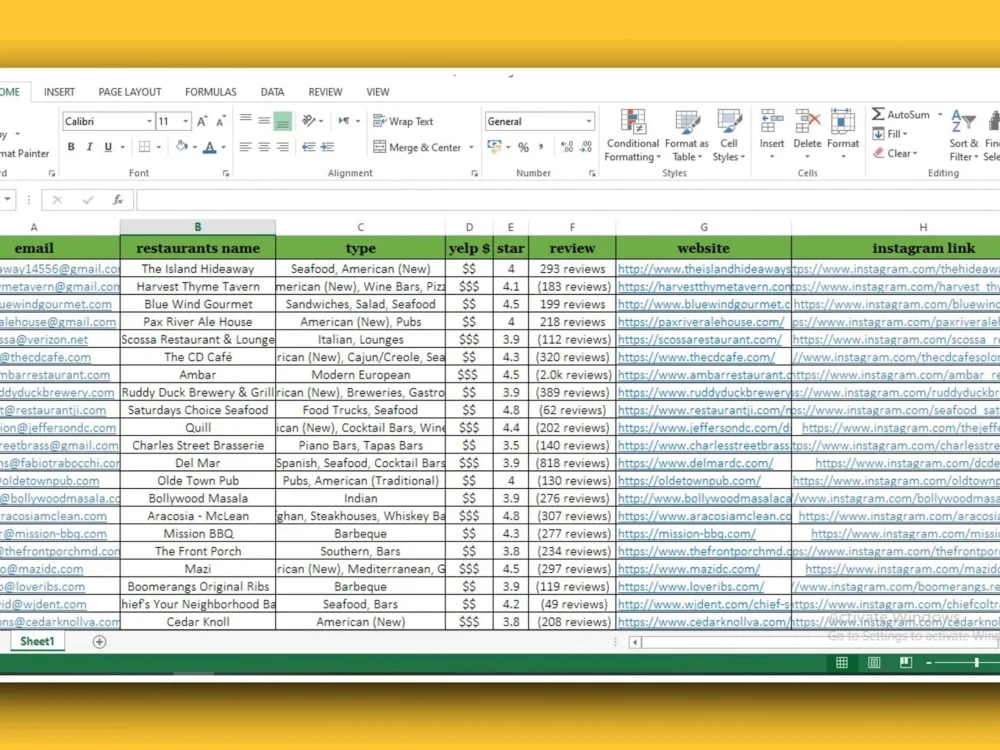
Task: Open Conditional Formatting
Action: point(632,135)
